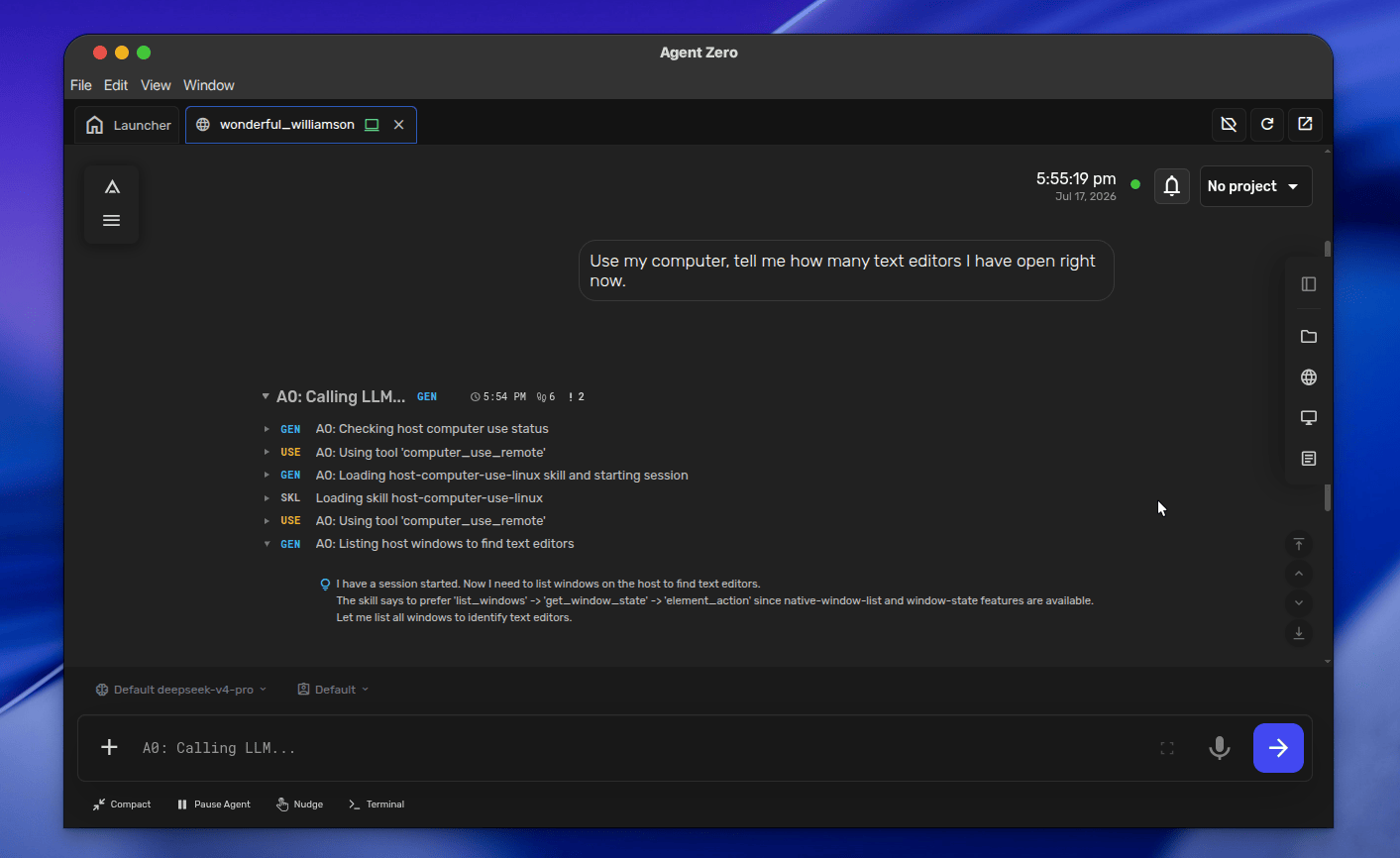The image size is (1400, 858).
Task: Expand 'Checking host computer use status' step
Action: tap(267, 429)
